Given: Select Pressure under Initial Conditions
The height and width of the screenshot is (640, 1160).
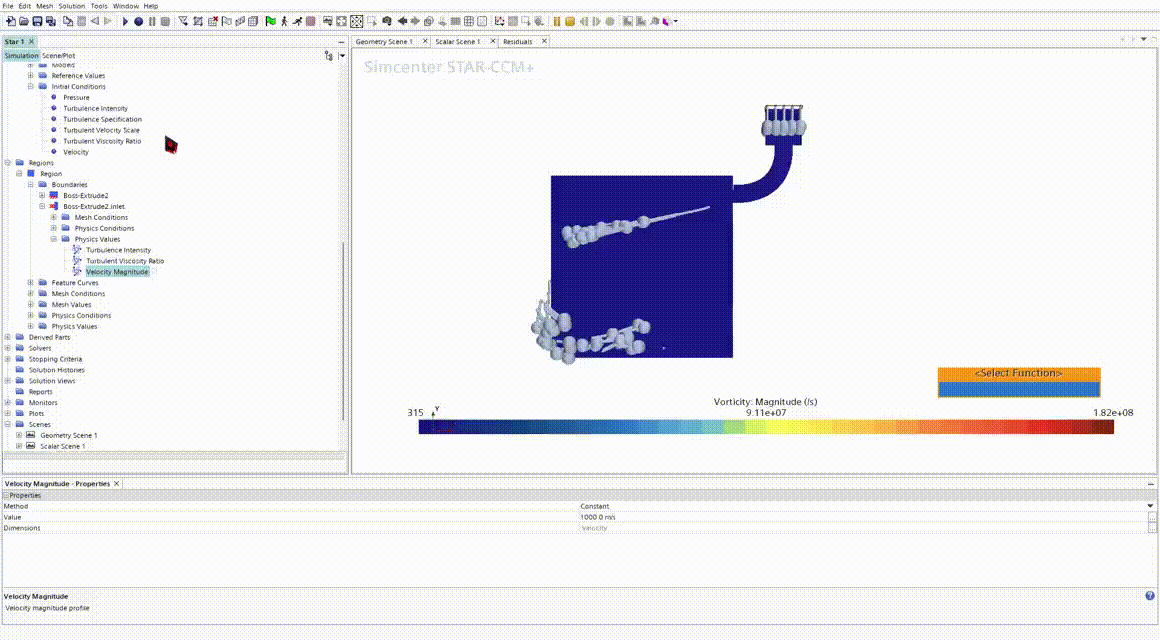Looking at the screenshot, I should [76, 98].
